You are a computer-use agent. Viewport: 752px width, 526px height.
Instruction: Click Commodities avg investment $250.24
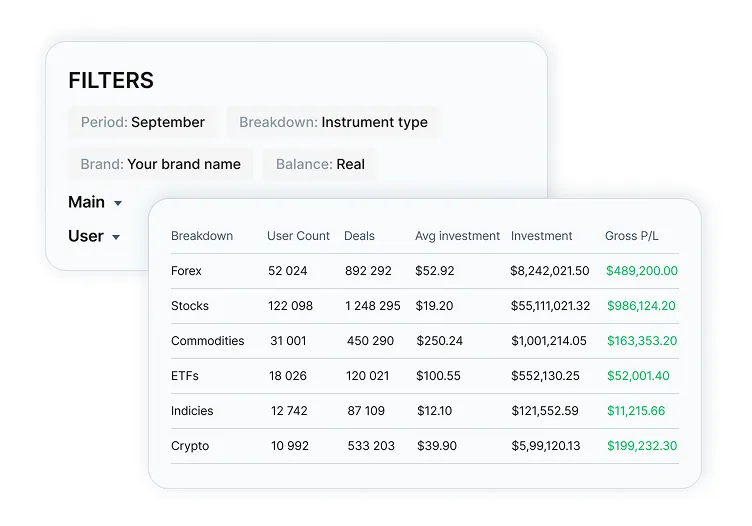(440, 341)
